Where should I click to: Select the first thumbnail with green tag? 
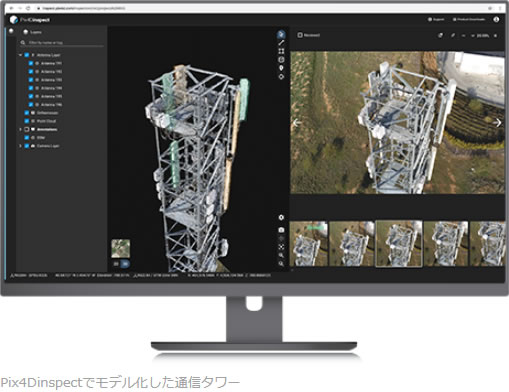point(308,244)
